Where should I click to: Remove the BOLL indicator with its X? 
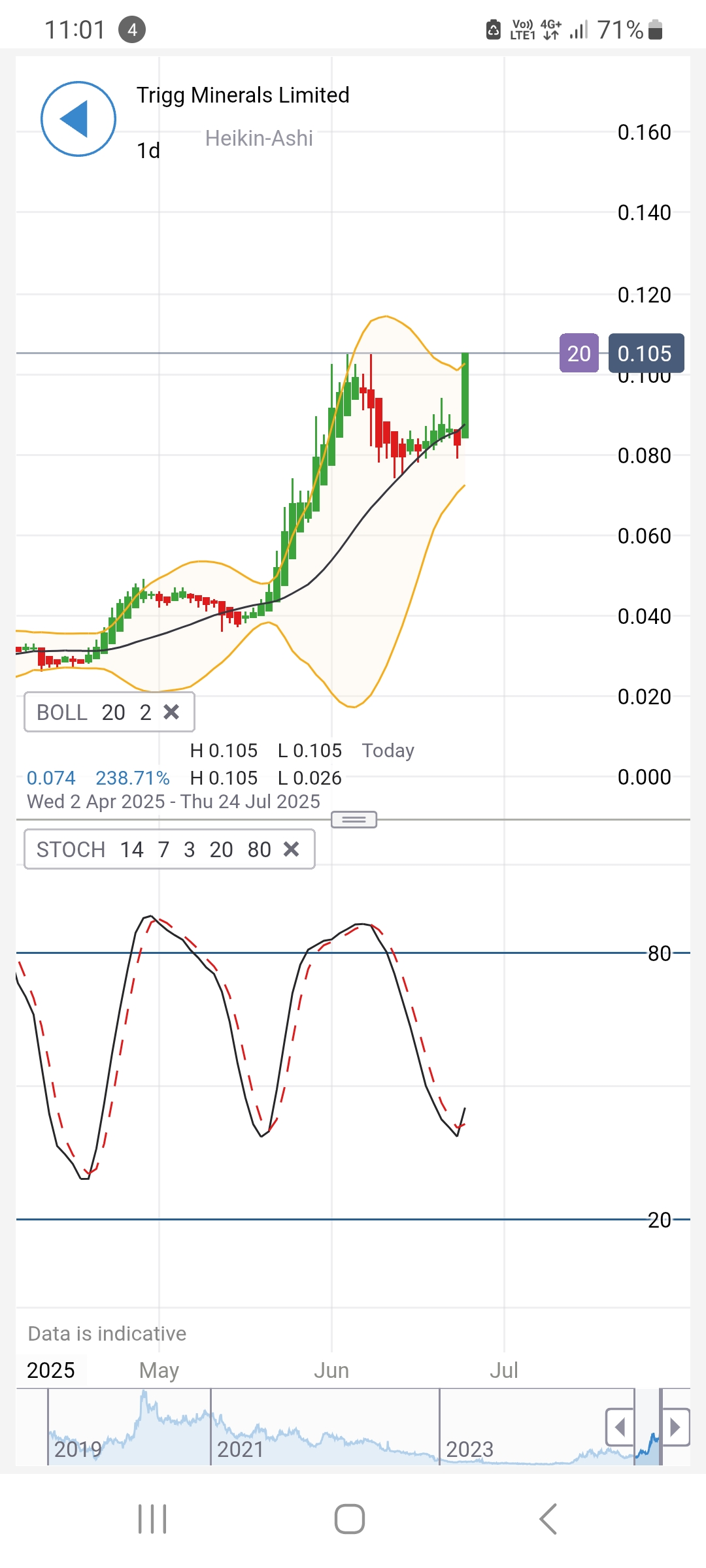[171, 711]
